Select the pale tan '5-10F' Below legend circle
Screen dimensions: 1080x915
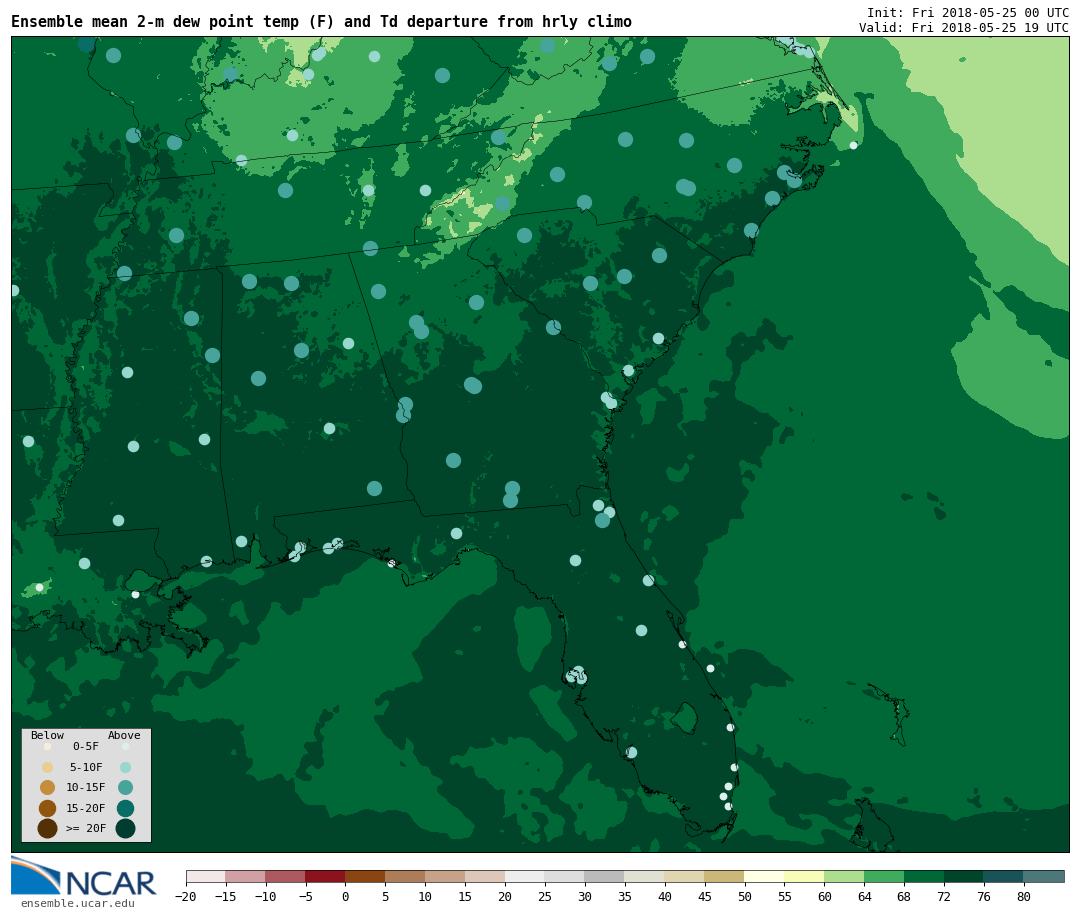click(48, 768)
